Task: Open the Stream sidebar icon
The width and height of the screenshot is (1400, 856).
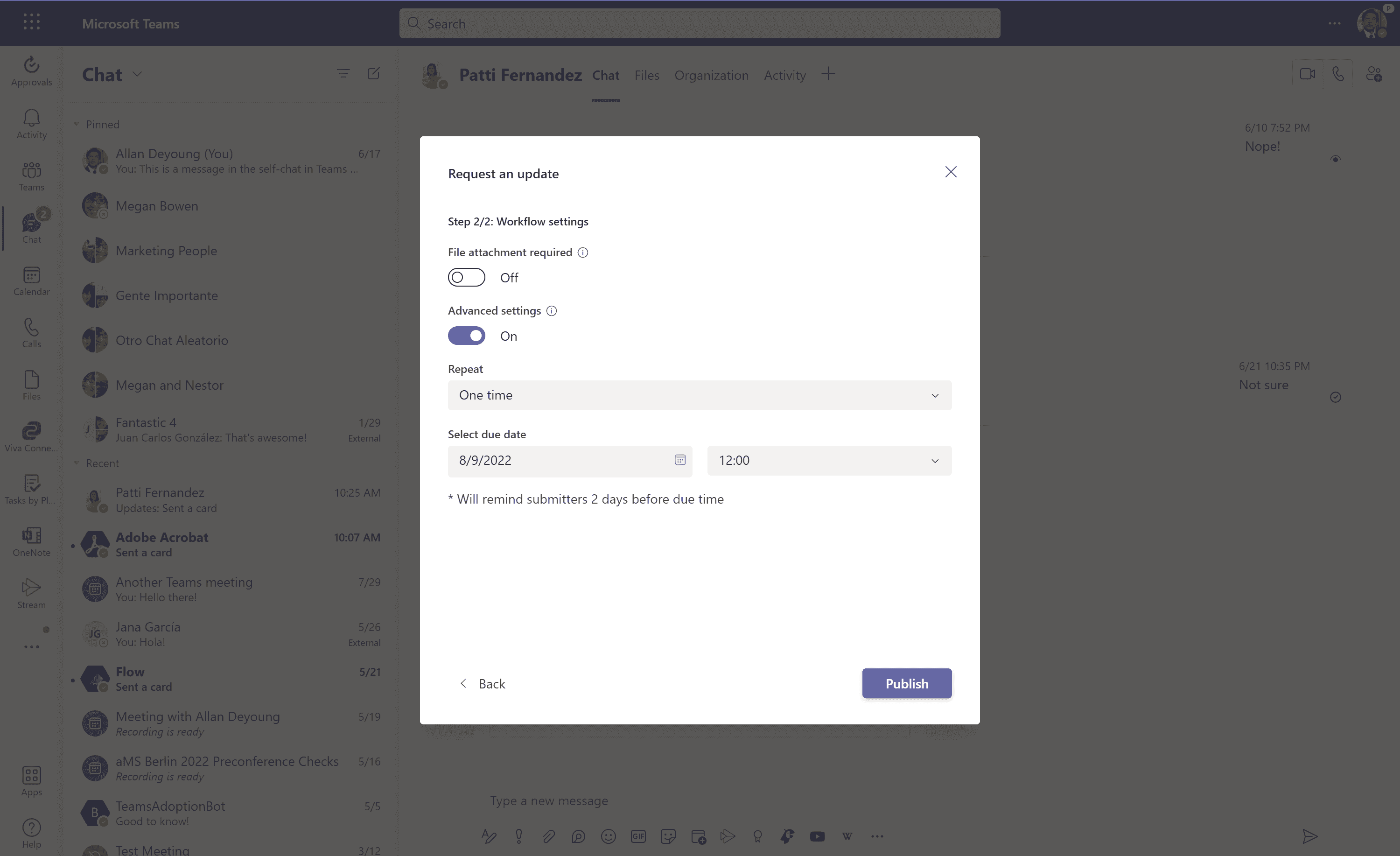Action: point(31,594)
